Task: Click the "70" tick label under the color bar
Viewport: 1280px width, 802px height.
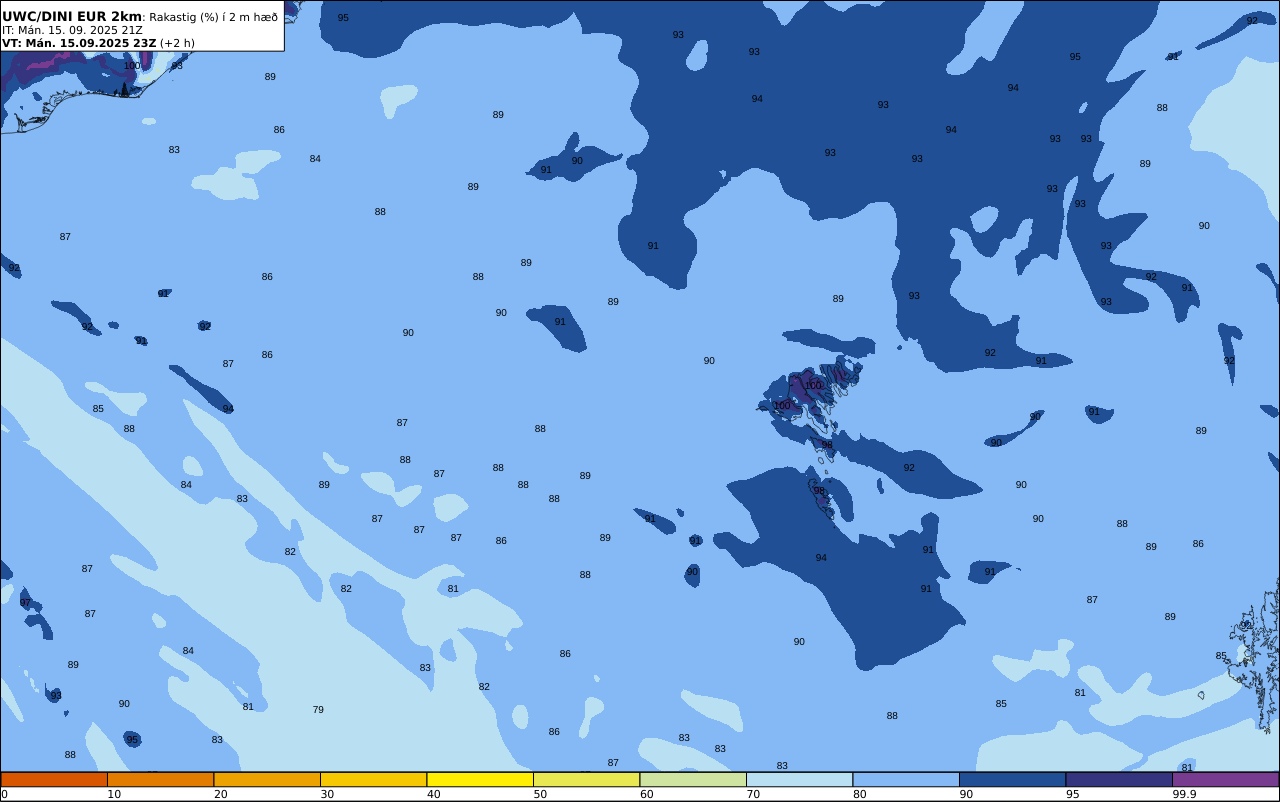Action: (753, 794)
